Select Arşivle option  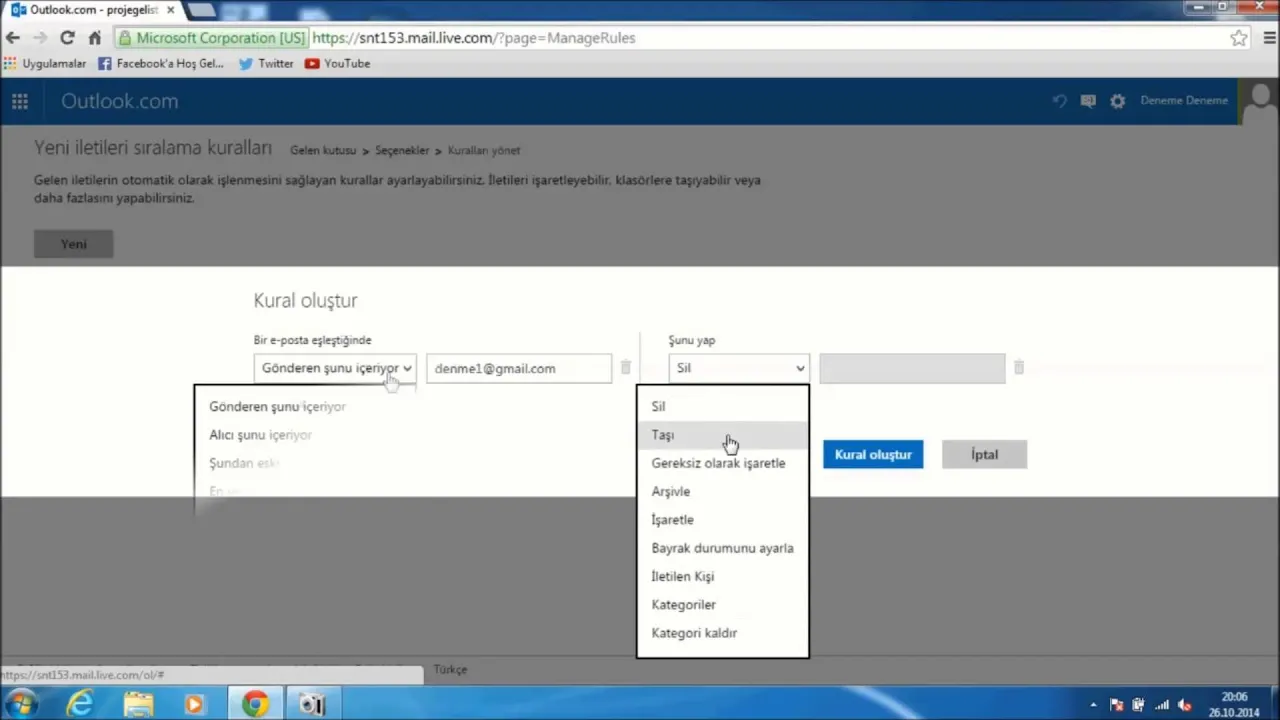coord(722,491)
